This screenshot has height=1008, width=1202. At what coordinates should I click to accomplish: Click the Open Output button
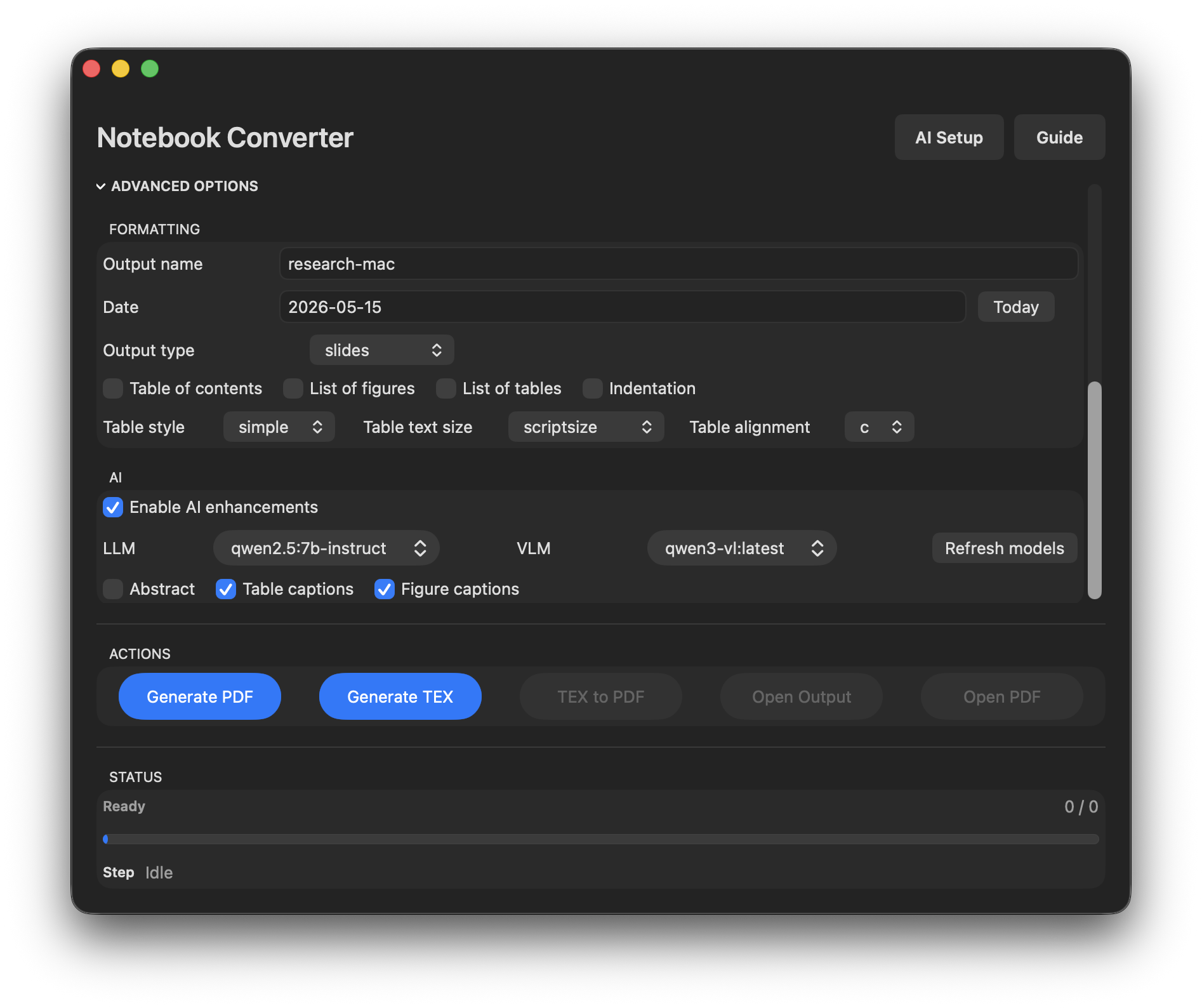[802, 696]
